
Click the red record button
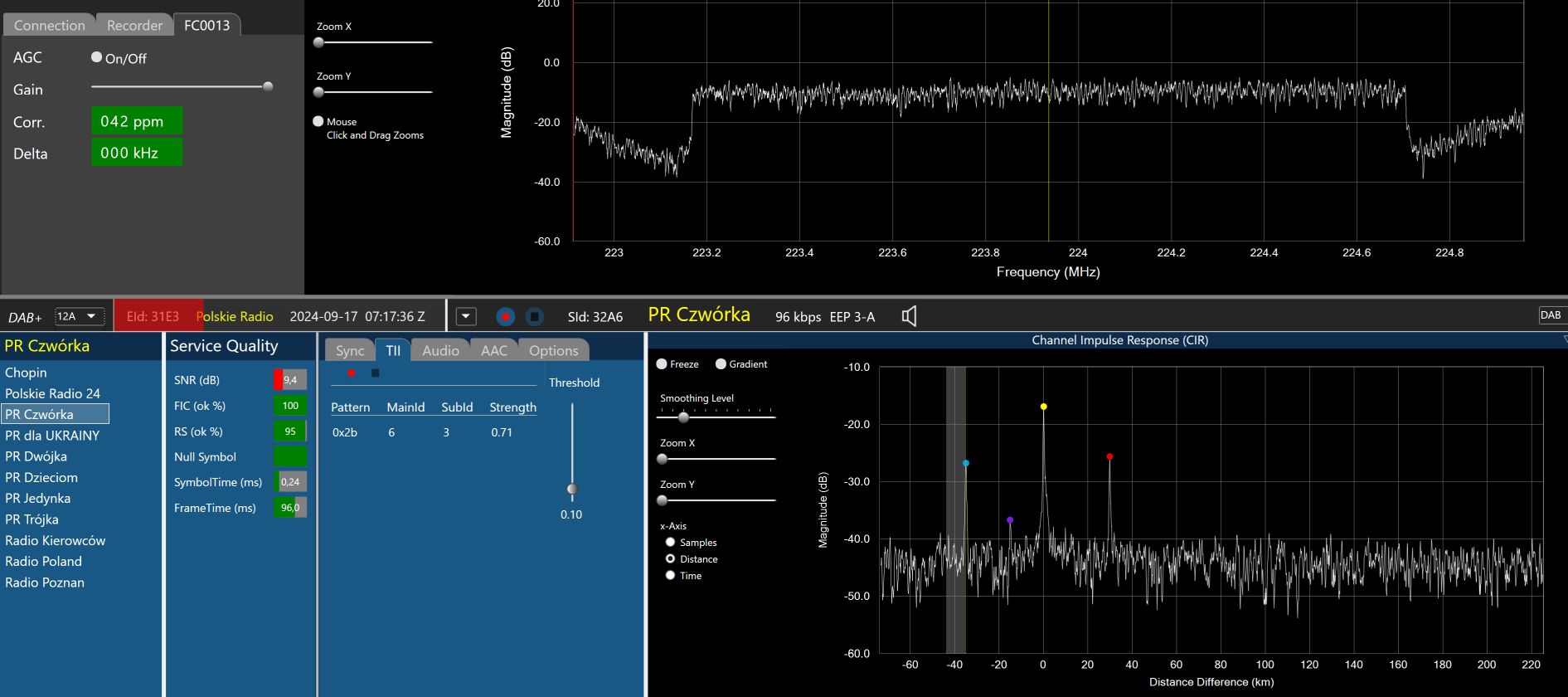coord(505,317)
